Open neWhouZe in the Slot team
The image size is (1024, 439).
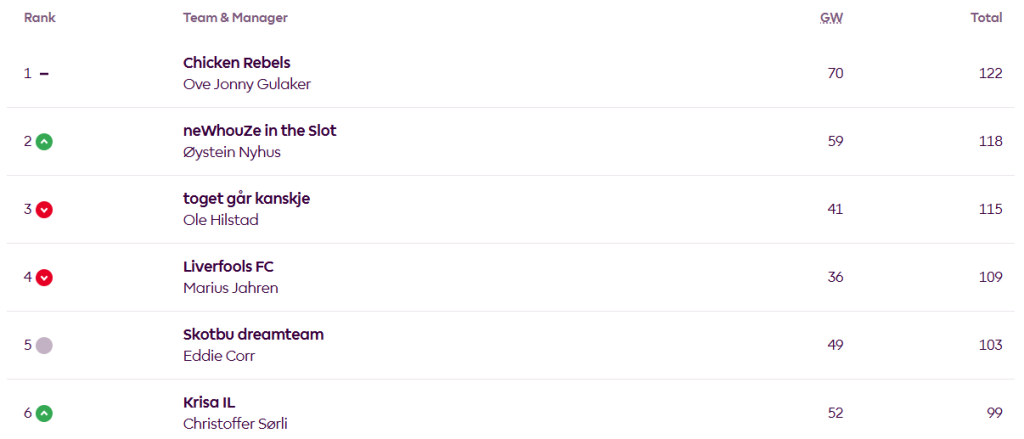260,131
